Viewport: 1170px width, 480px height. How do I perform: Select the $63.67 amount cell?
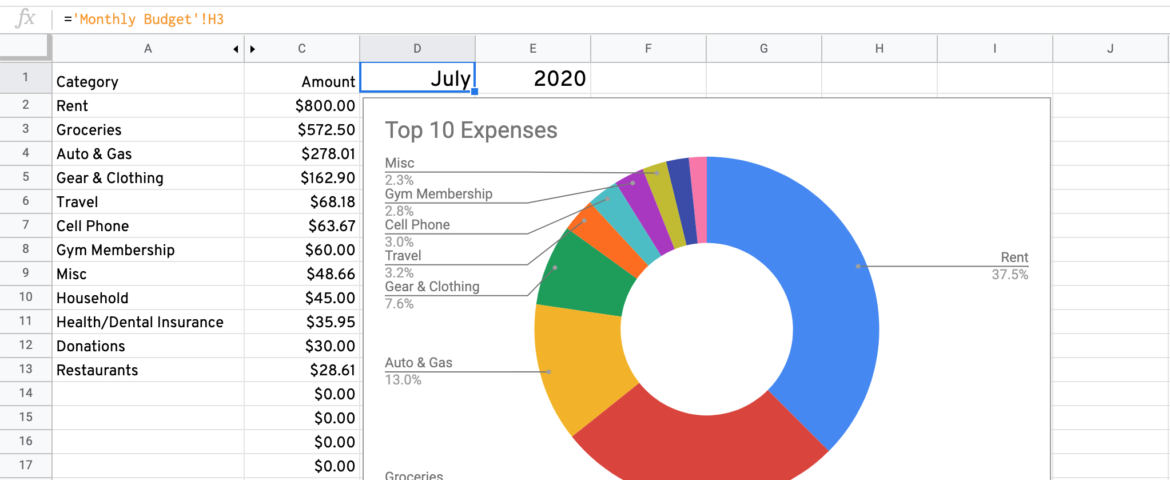301,225
